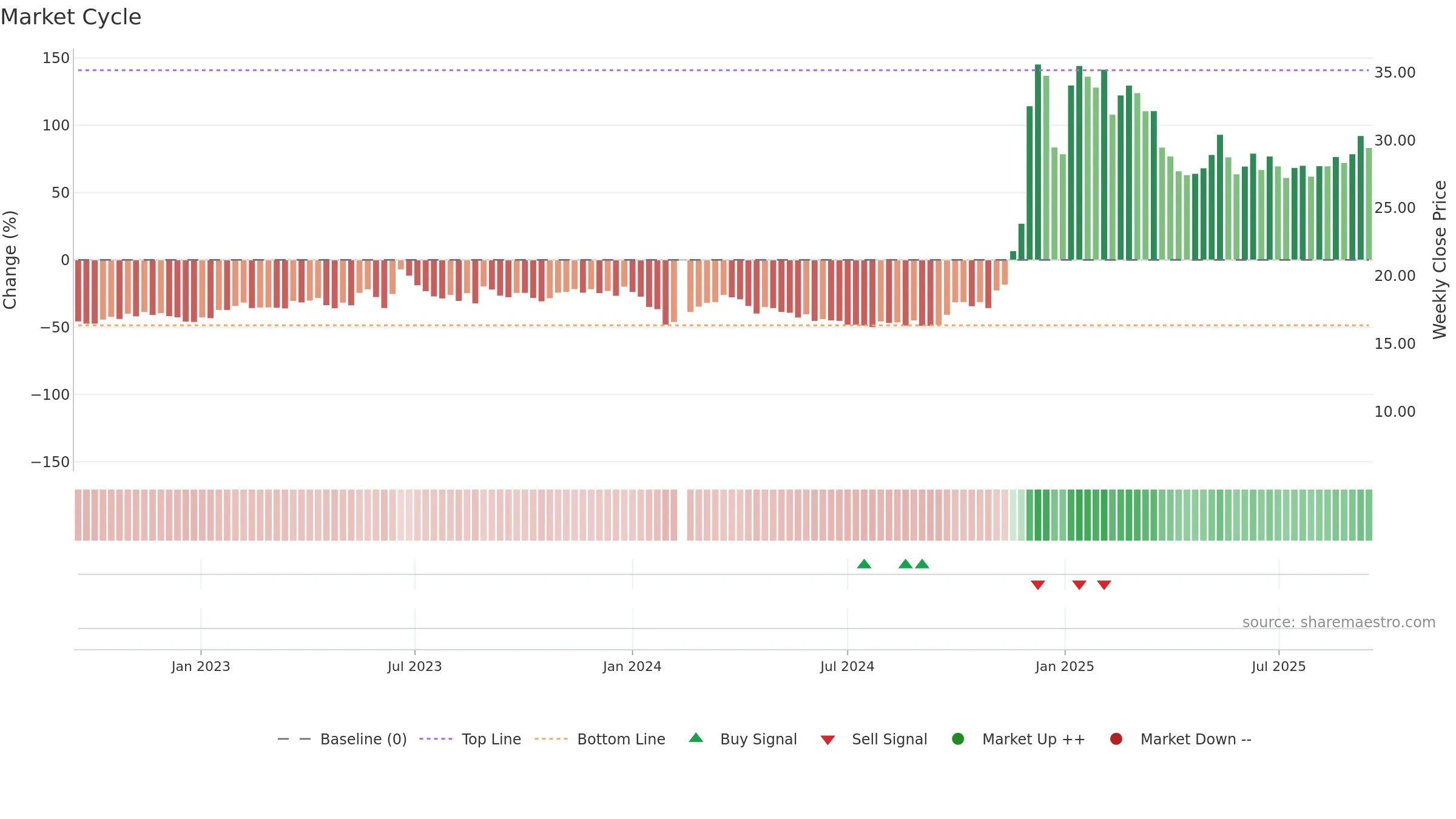Click the first buy signal triangle after Jul 2024
This screenshot has width=1456, height=819.
(864, 564)
